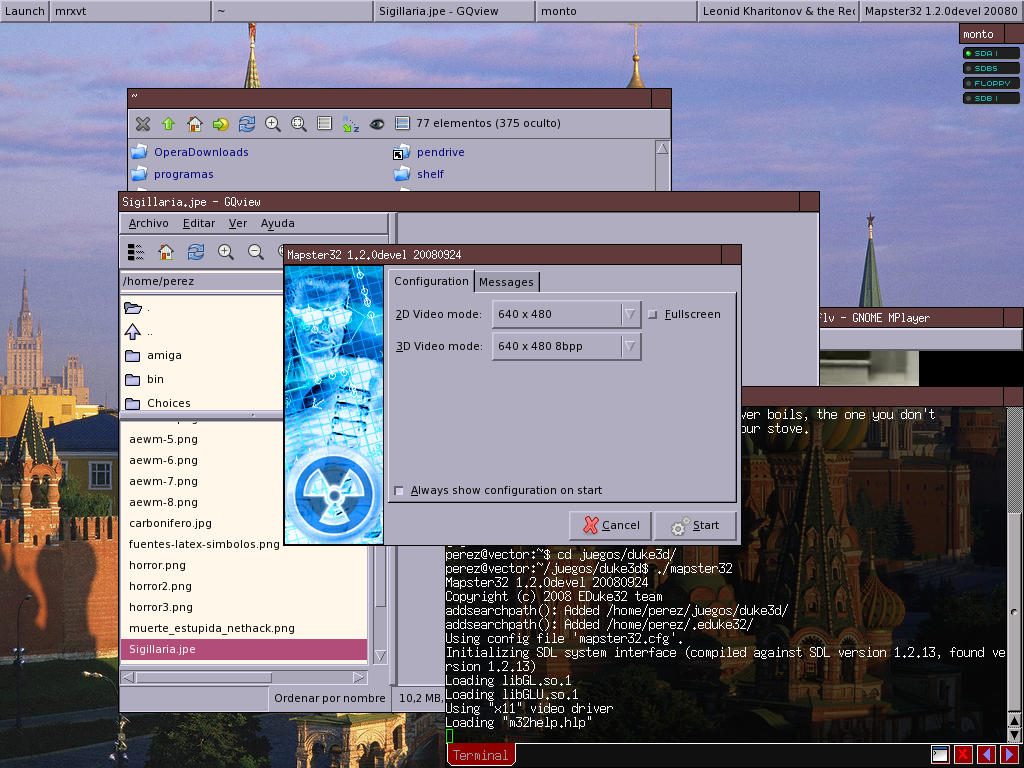This screenshot has width=1024, height=768.
Task: Click the a-z sort icon in file manager
Action: (351, 123)
